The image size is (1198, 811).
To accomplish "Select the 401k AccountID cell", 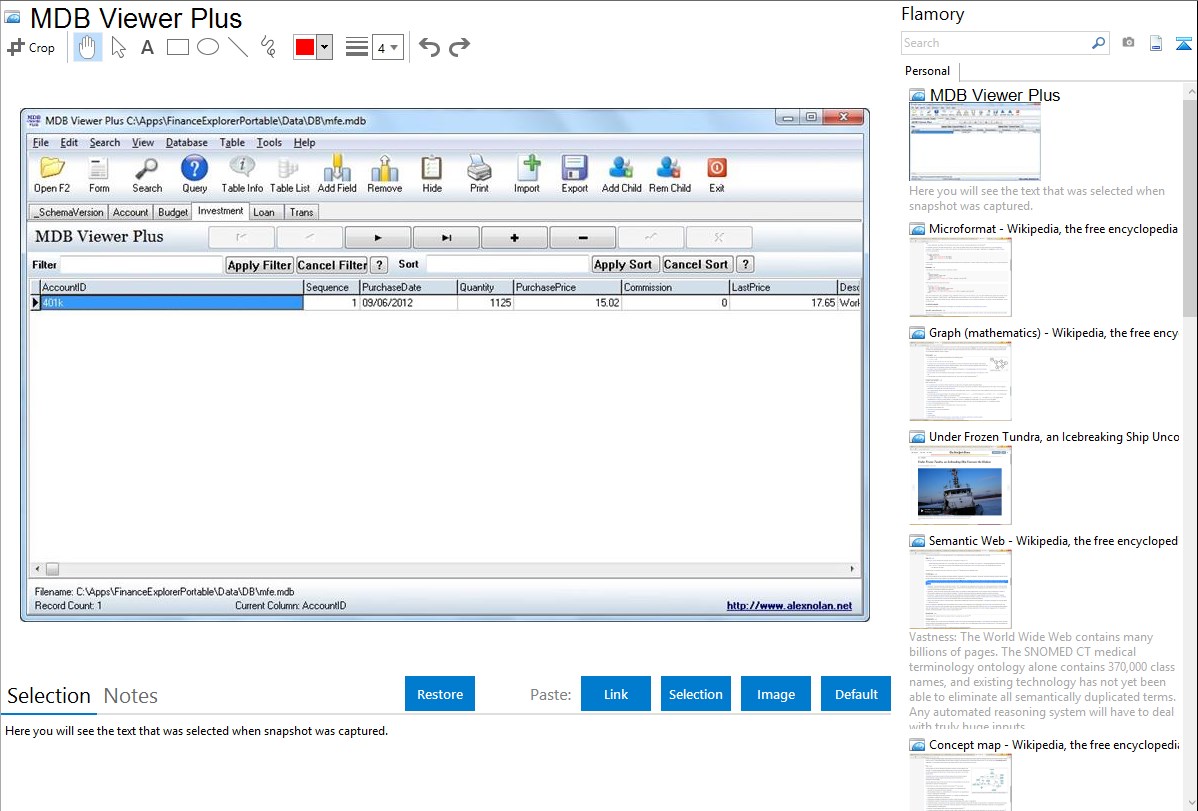I will pos(172,303).
